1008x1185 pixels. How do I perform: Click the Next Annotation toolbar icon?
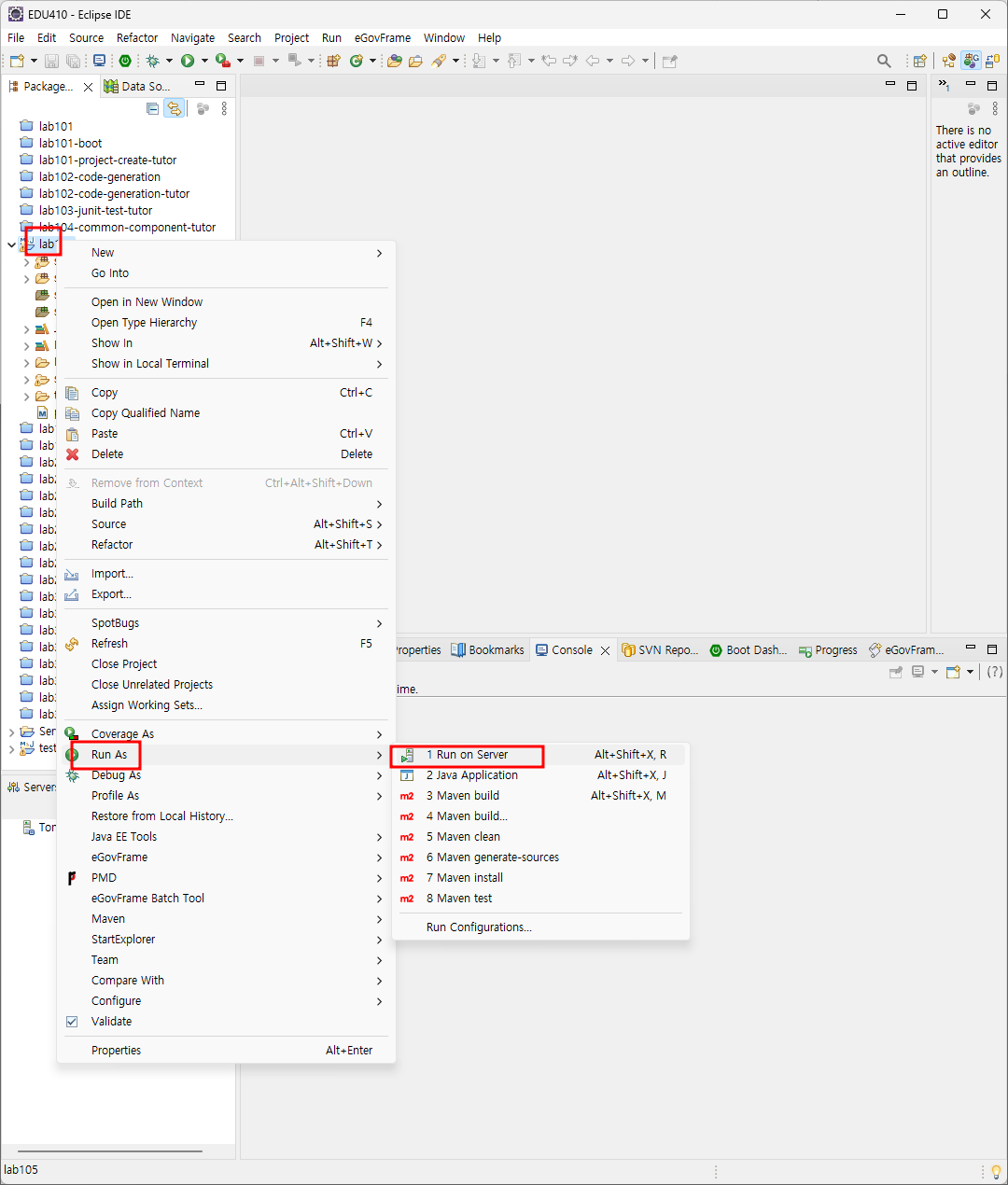click(x=479, y=61)
